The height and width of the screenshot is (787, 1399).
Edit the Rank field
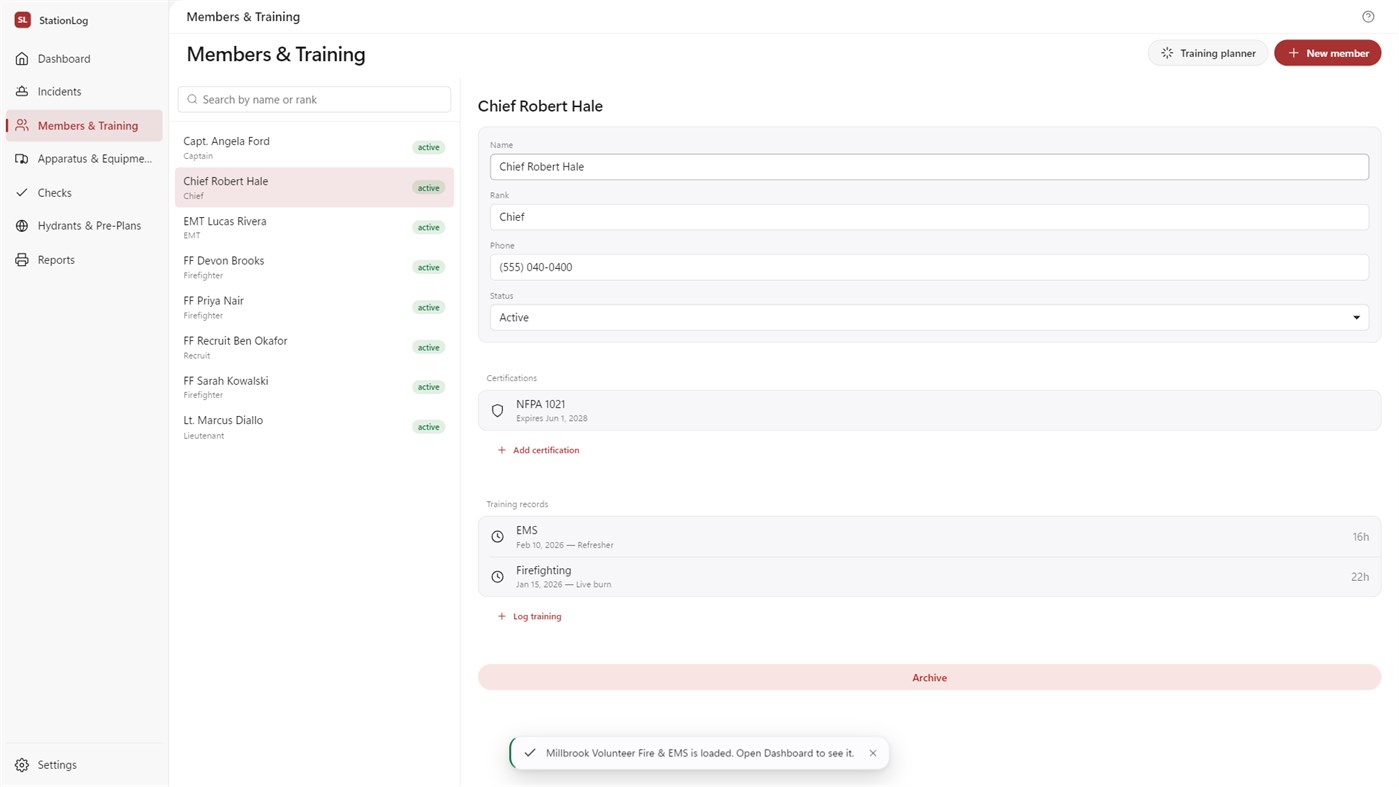coord(929,217)
